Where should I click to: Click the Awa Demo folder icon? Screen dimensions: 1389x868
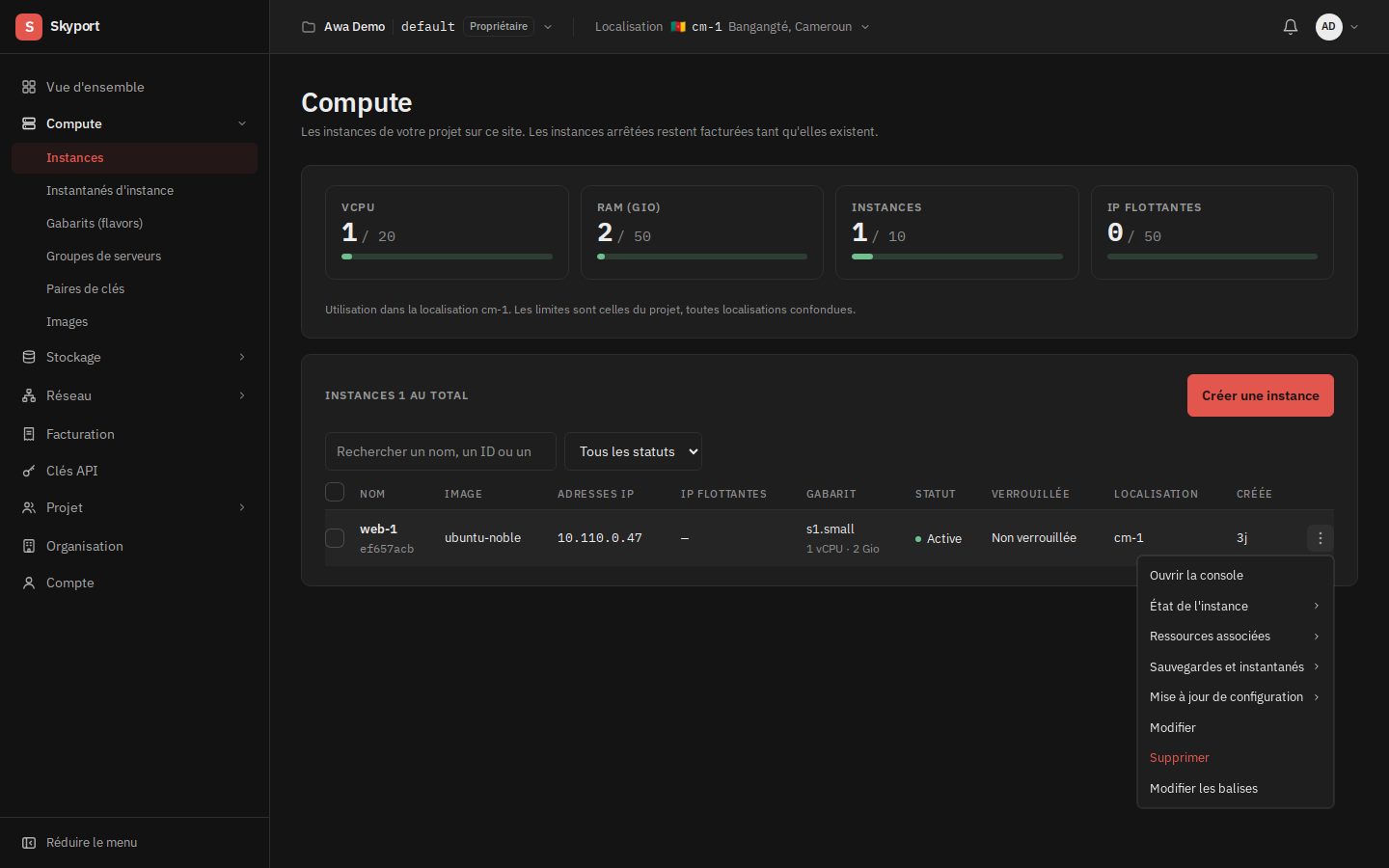click(309, 27)
